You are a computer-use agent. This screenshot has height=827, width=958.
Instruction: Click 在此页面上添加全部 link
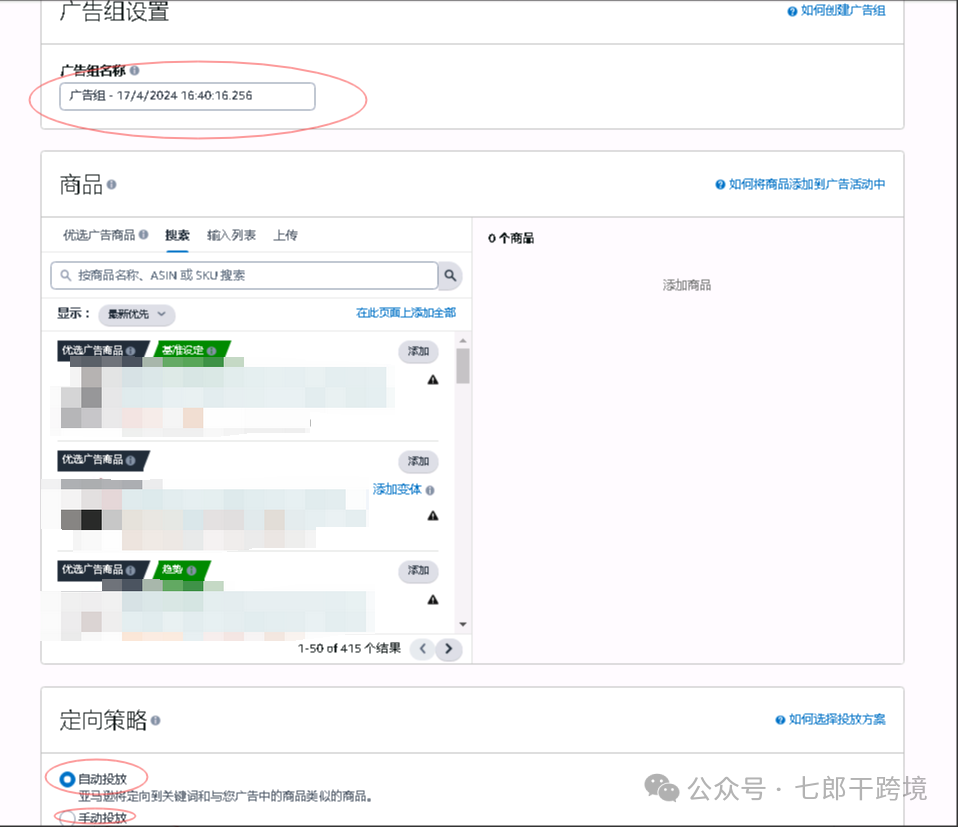(406, 313)
